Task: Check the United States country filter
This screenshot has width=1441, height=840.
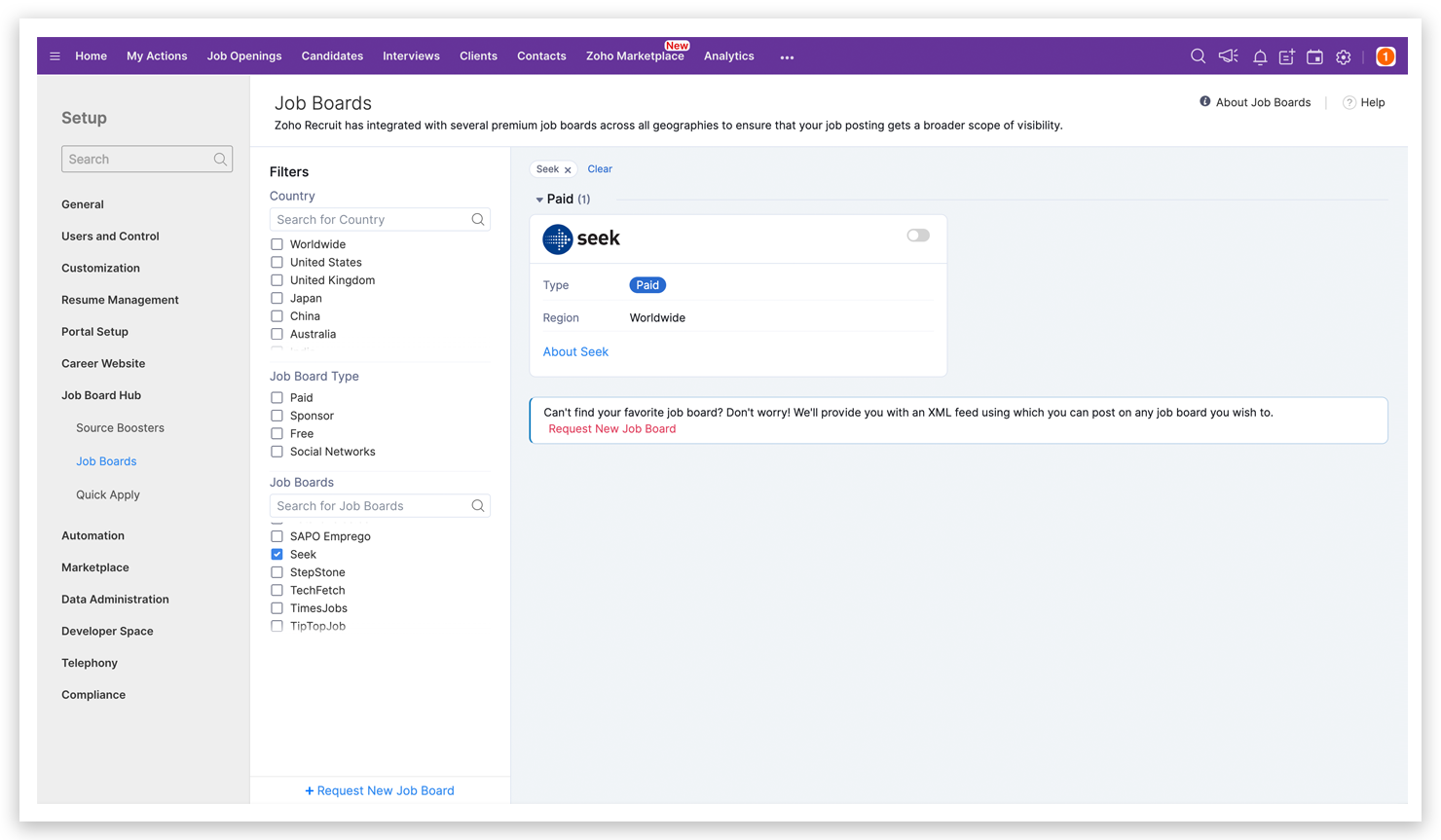Action: click(277, 262)
